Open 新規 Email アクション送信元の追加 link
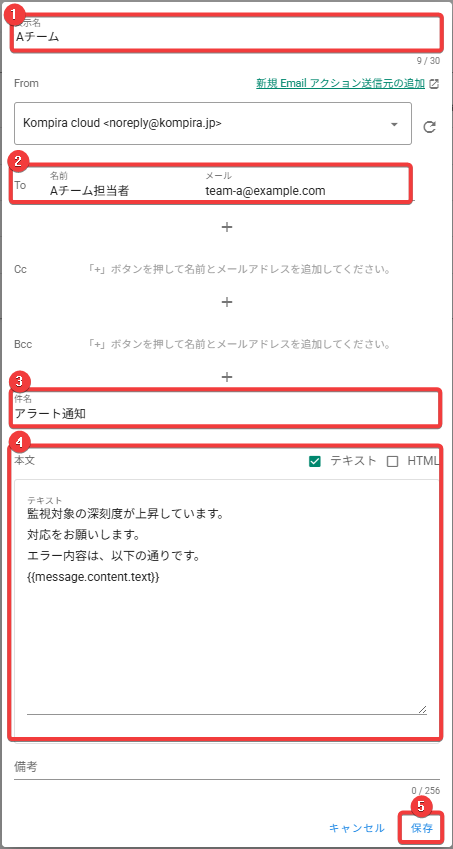This screenshot has width=453, height=849. coord(340,83)
